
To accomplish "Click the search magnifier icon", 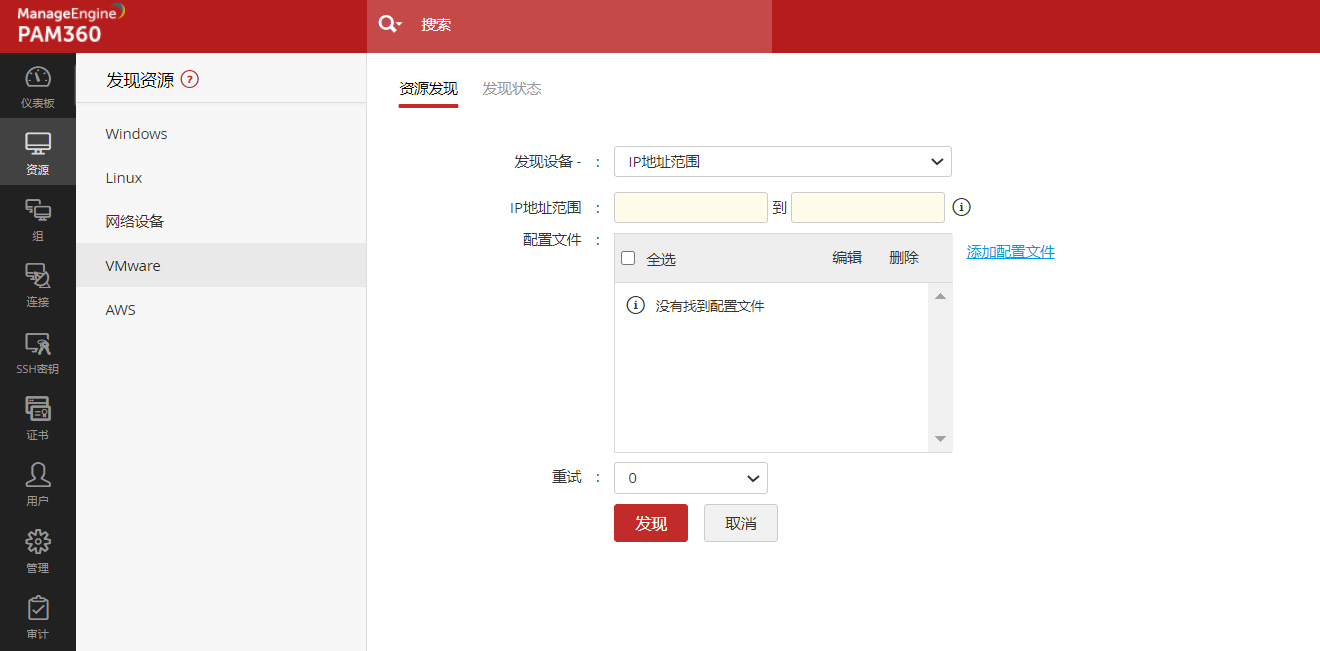I will coord(390,25).
